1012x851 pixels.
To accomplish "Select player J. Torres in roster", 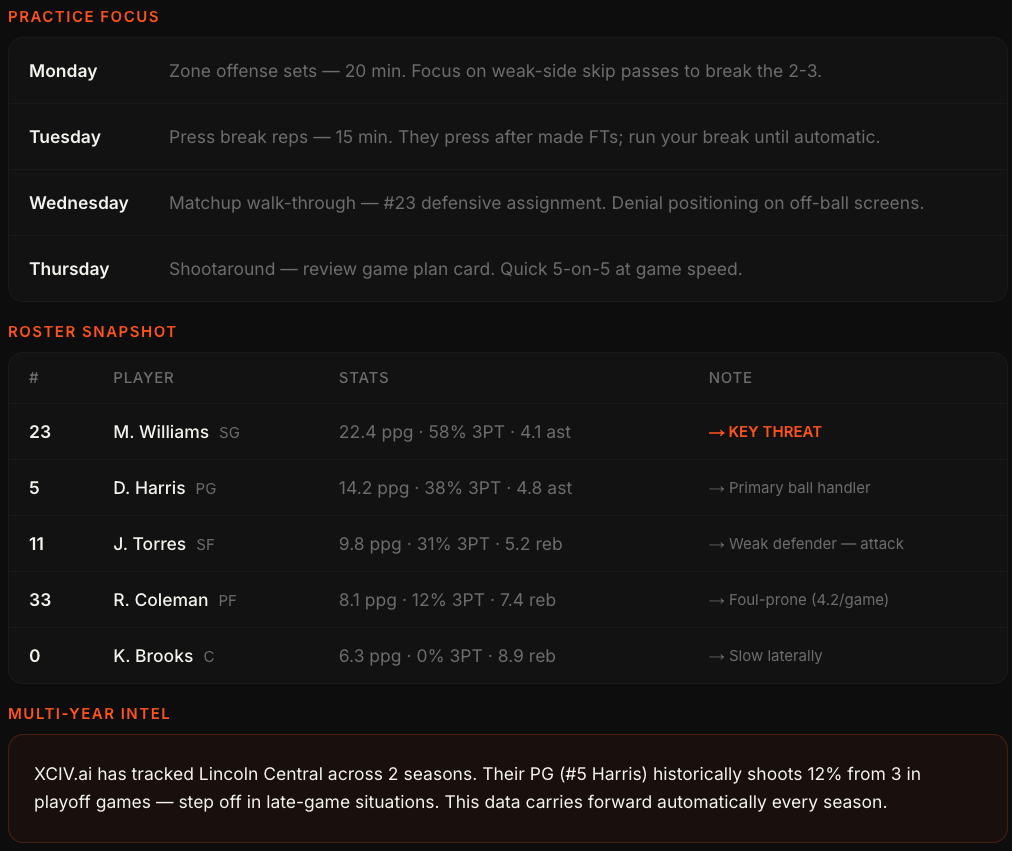I will (x=149, y=544).
